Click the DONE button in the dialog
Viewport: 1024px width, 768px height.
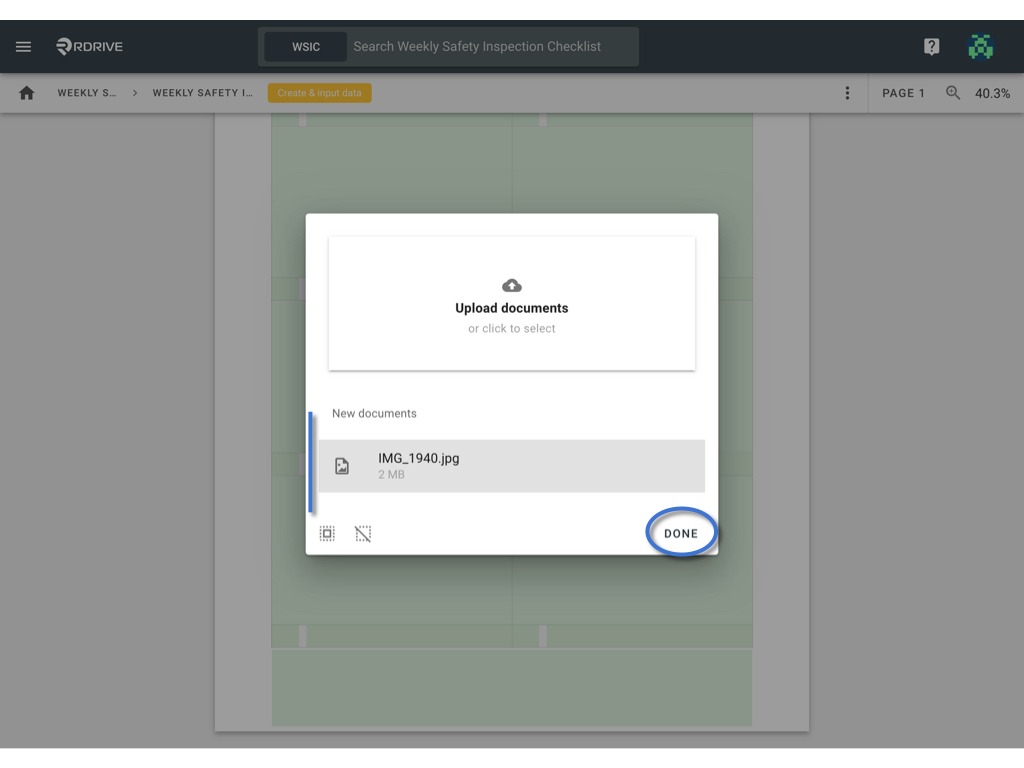[681, 533]
